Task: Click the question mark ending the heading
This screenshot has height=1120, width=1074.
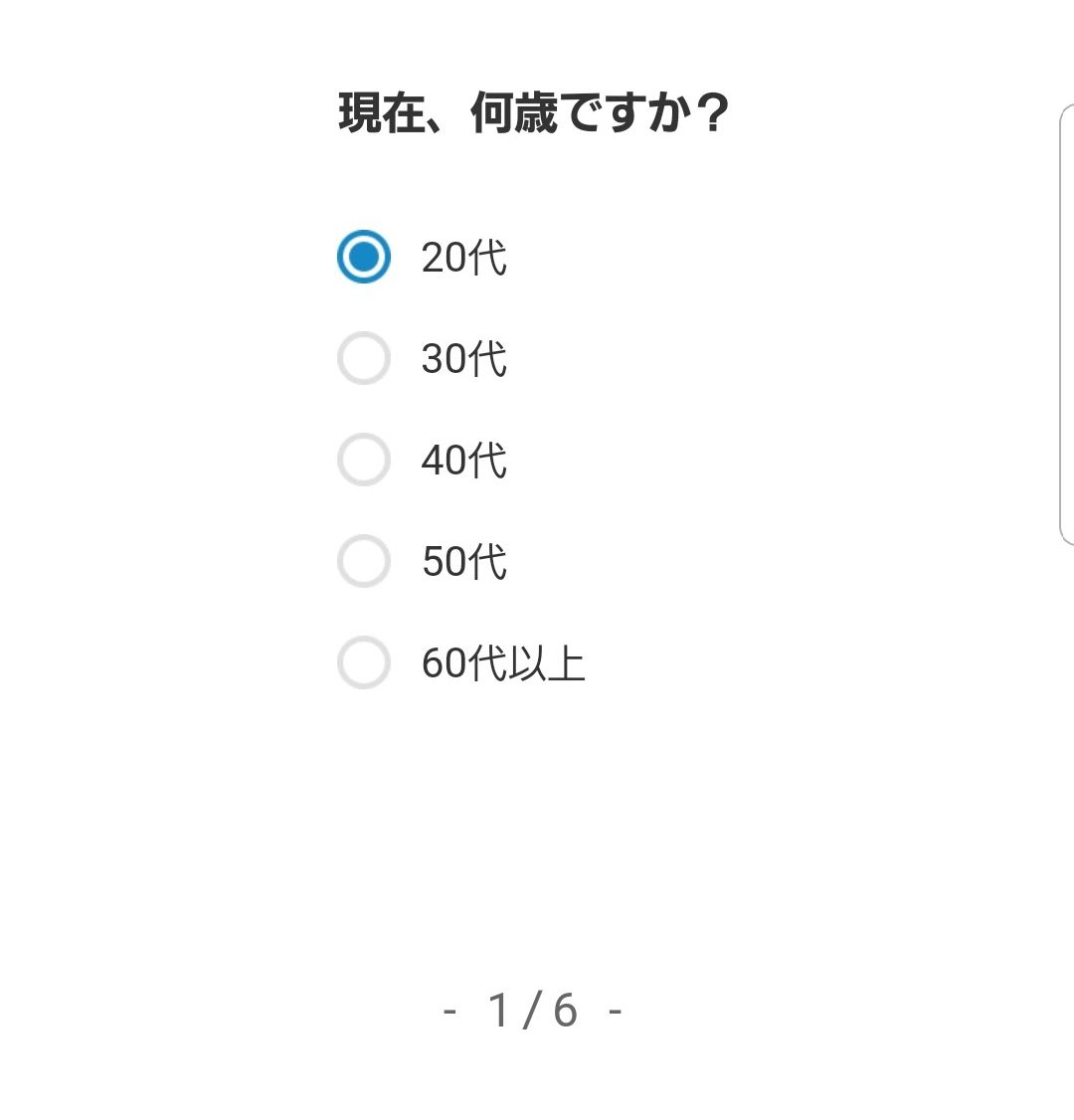Action: pyautogui.click(x=711, y=112)
